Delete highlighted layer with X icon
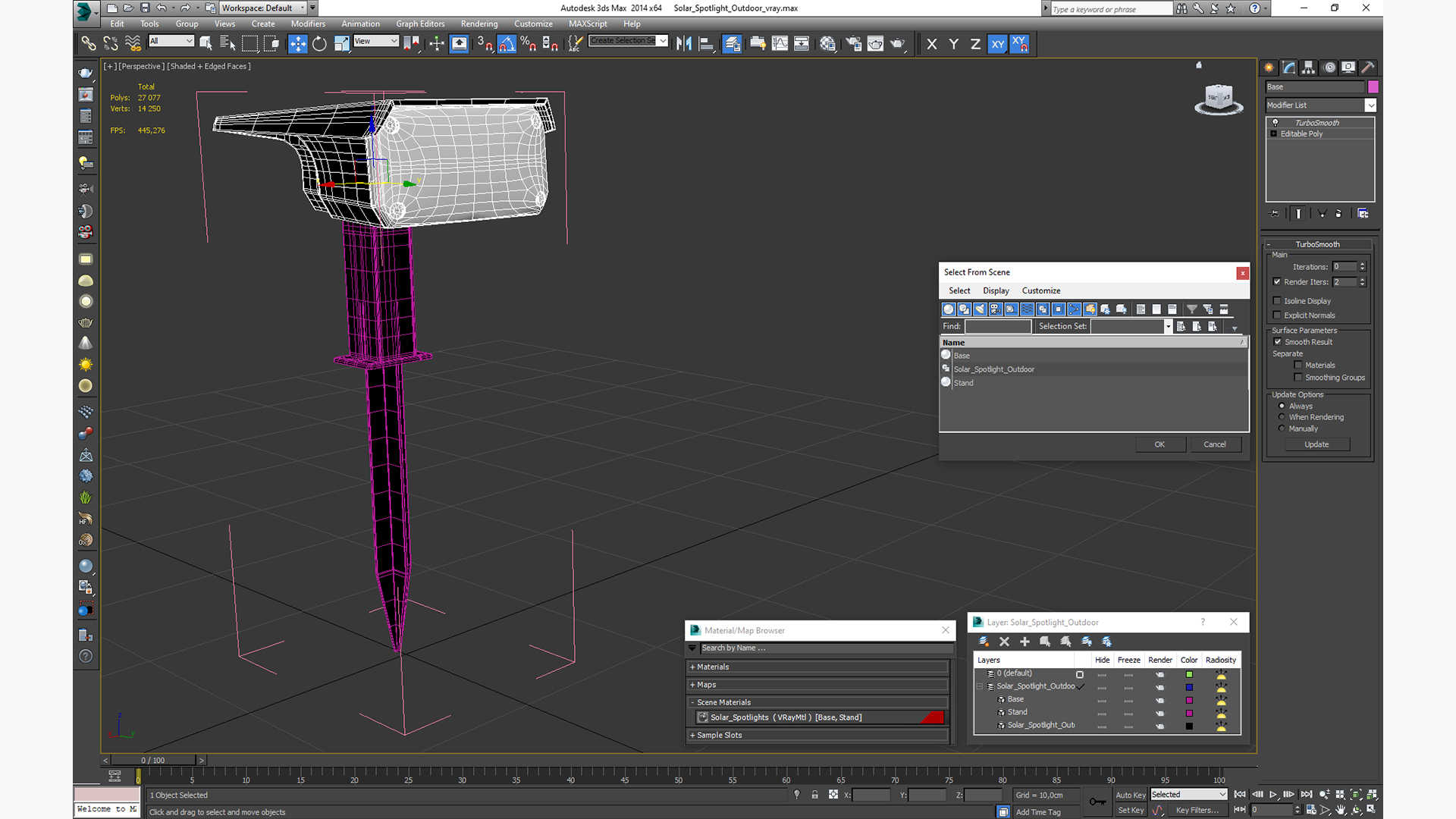1456x819 pixels. (1004, 642)
